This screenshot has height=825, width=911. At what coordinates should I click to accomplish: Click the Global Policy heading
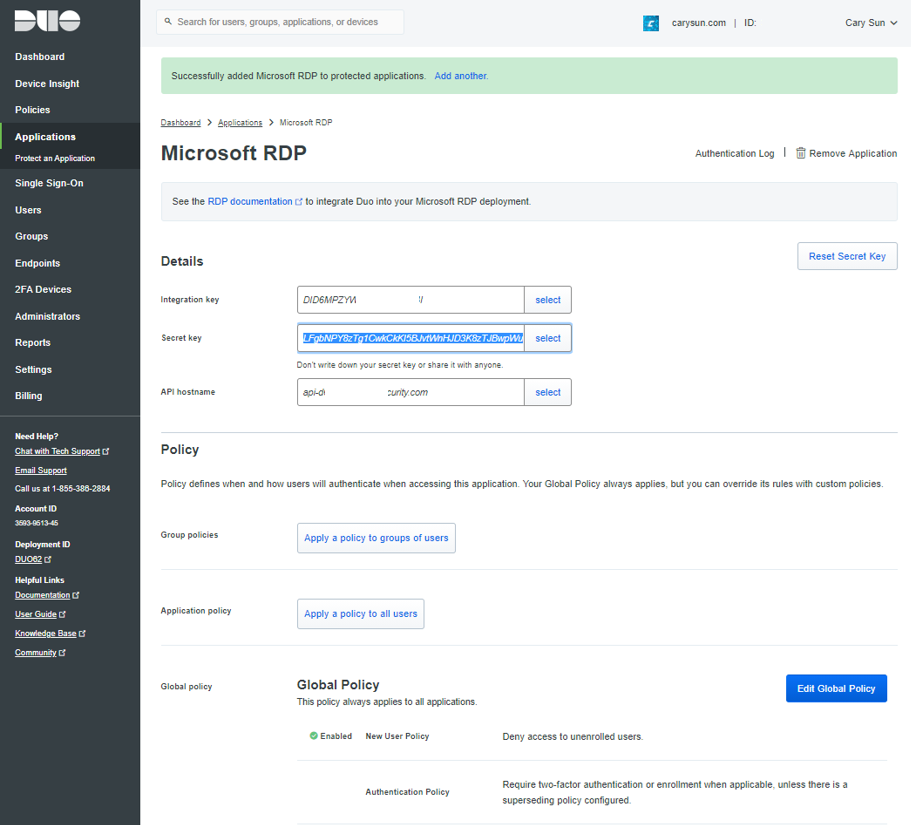[x=338, y=685]
